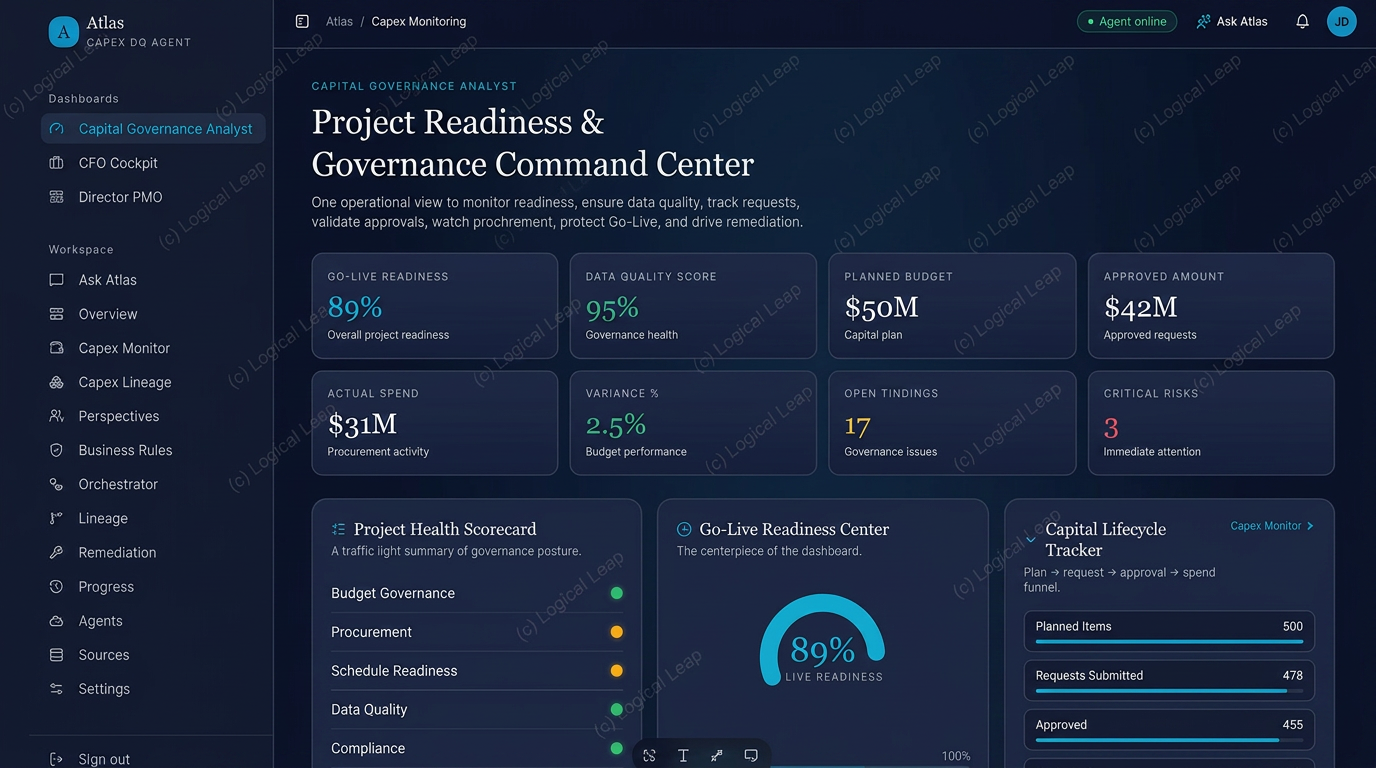
Task: Select the Schedule Readiness scorecard row
Action: pos(477,671)
